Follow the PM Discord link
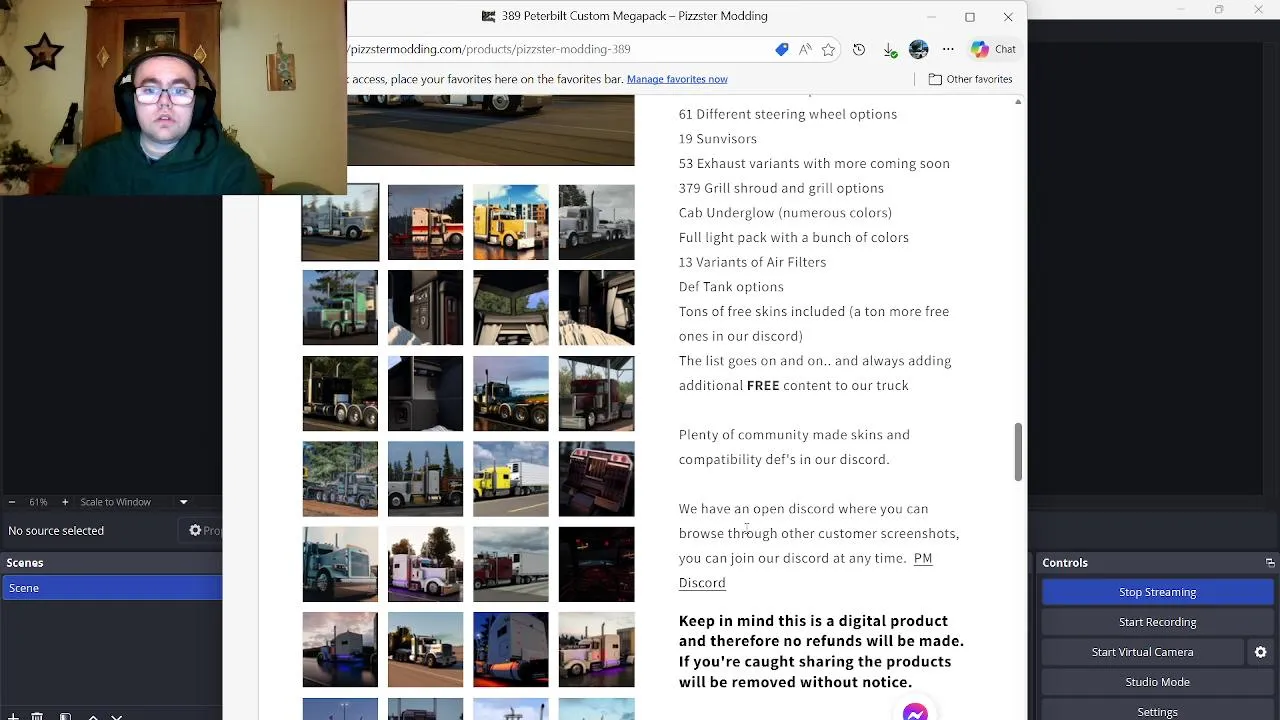The height and width of the screenshot is (720, 1280). click(805, 570)
